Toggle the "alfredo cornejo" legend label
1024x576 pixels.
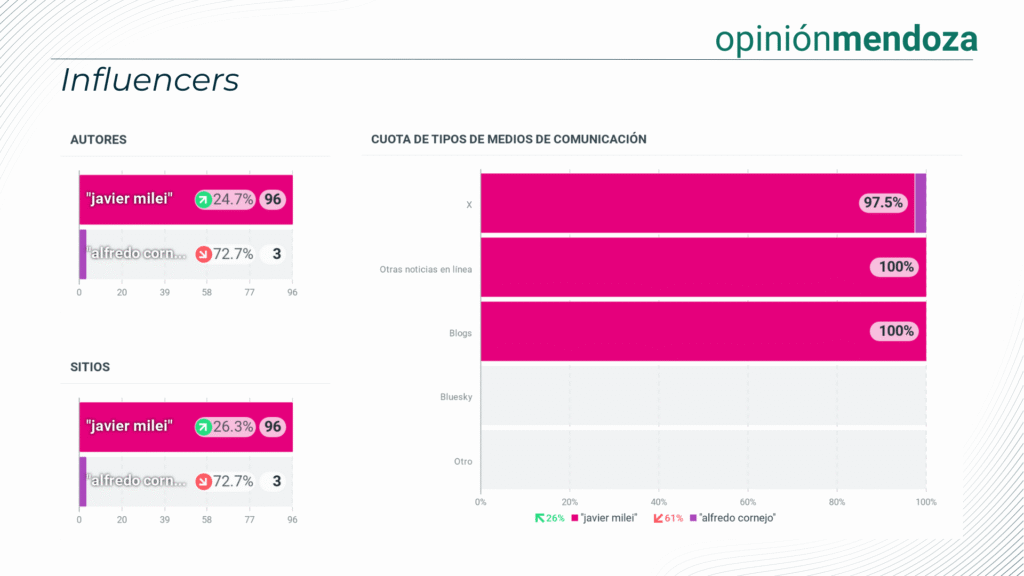[738, 518]
